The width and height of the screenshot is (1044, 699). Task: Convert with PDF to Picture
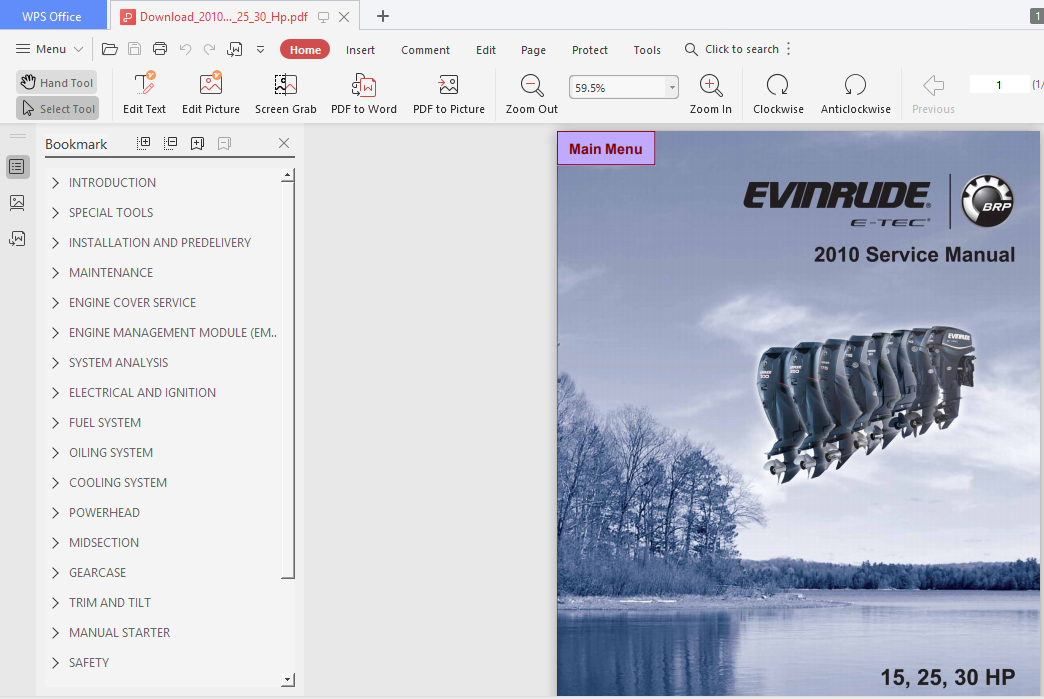449,93
